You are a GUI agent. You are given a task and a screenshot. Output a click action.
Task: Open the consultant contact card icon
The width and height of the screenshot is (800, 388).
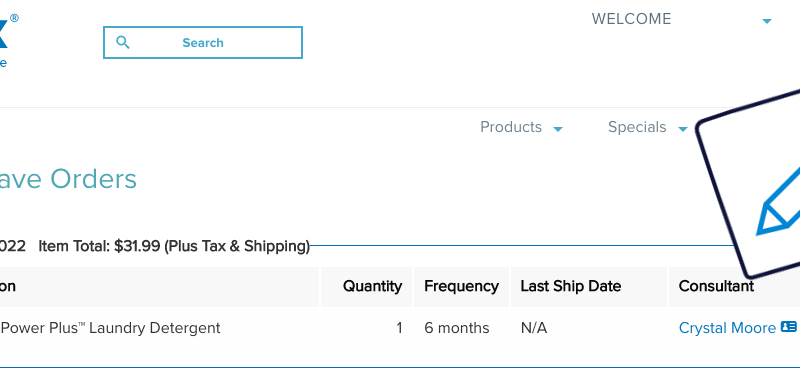789,327
